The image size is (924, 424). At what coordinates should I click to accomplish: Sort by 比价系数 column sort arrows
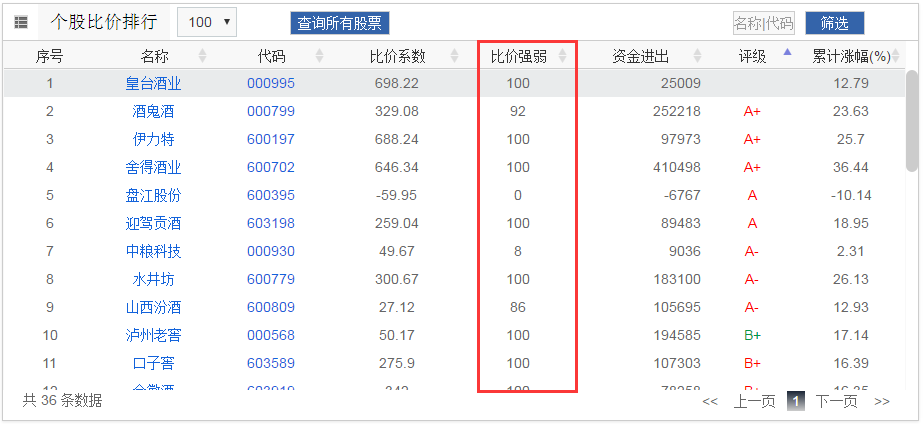(x=454, y=56)
